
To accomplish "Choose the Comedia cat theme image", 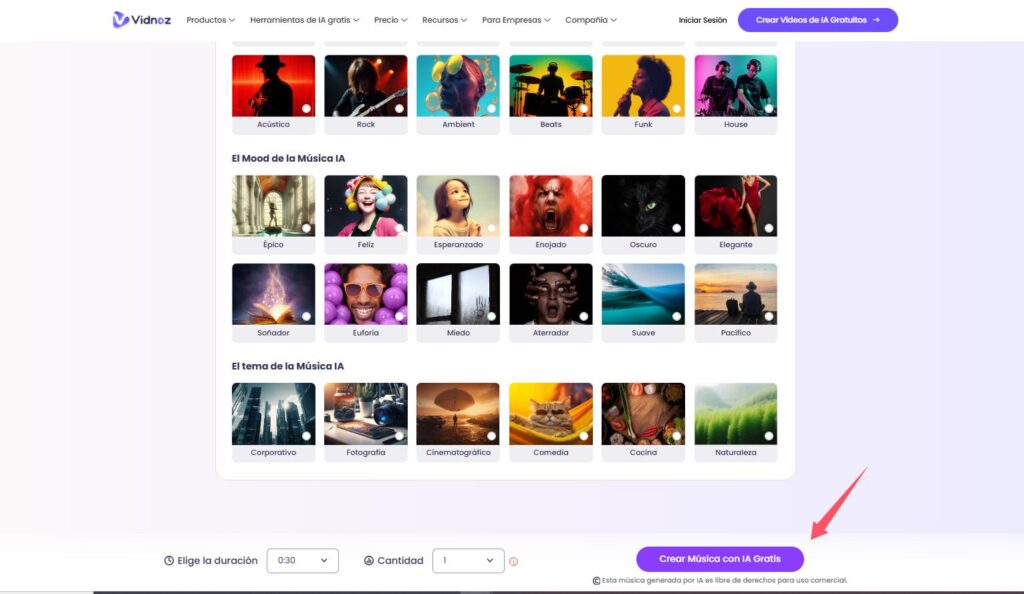I will click(550, 413).
